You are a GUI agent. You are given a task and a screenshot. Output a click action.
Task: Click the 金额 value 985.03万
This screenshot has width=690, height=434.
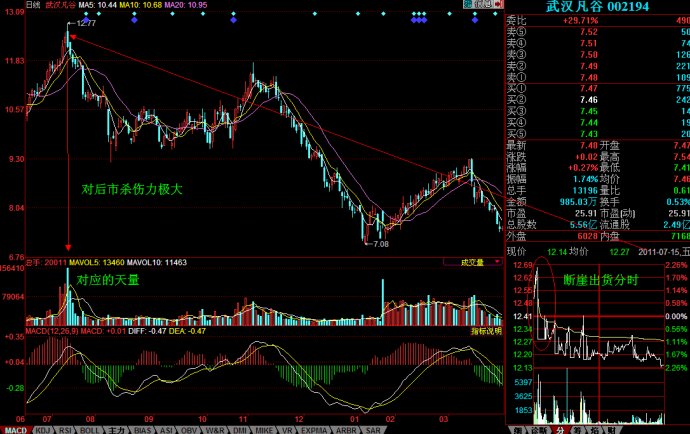click(x=579, y=202)
